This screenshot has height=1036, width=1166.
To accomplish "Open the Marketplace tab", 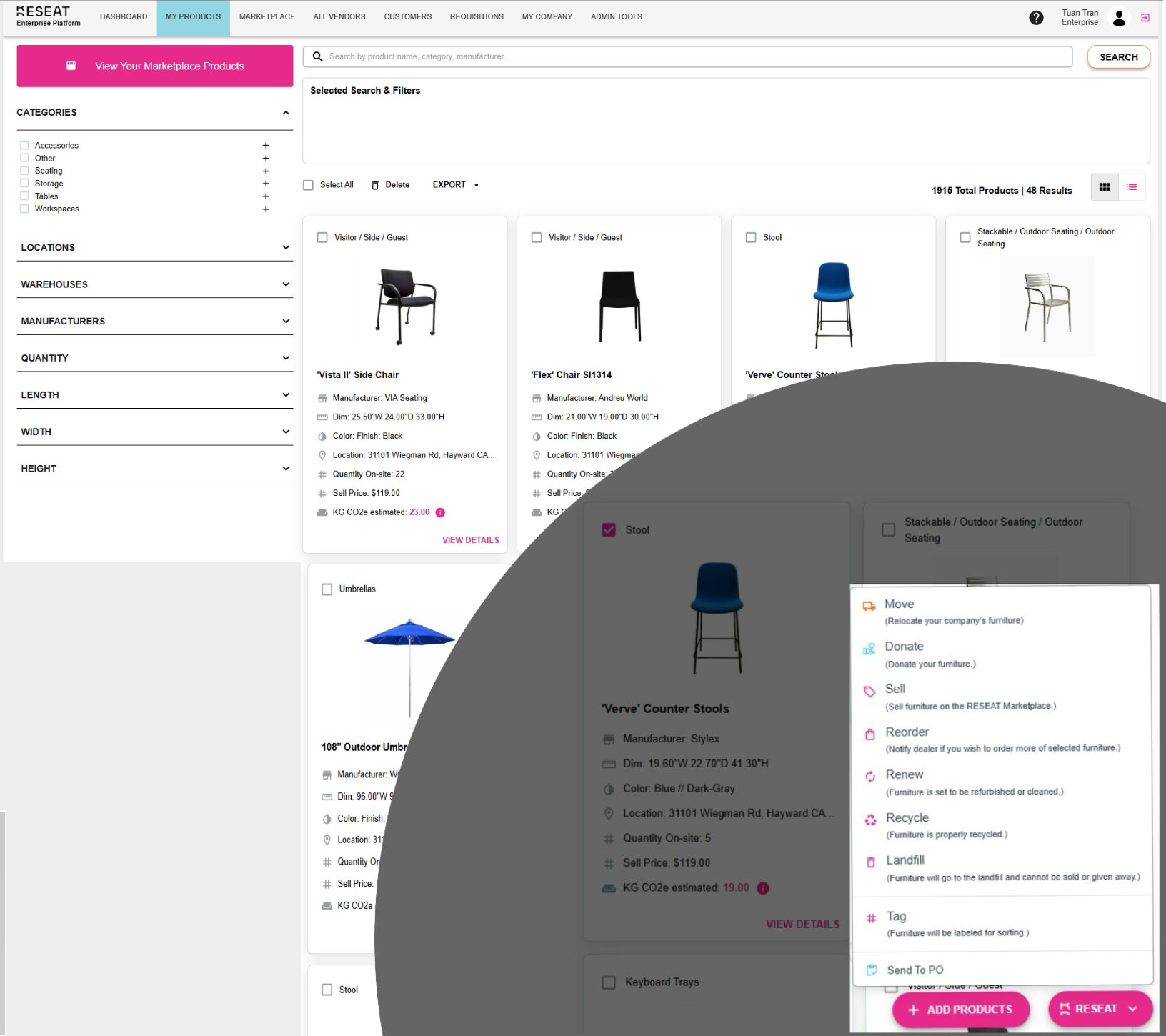I will coord(267,17).
